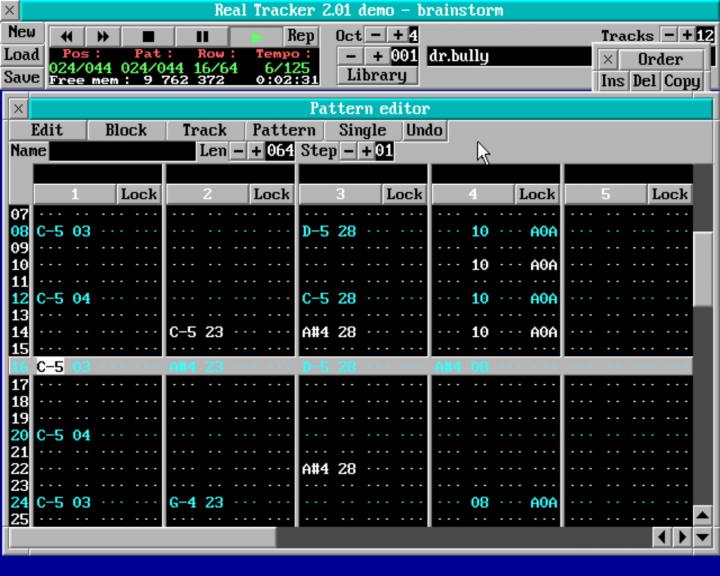Screen dimensions: 720x576
Task: Toggle Lock on track 3
Action: 404,194
